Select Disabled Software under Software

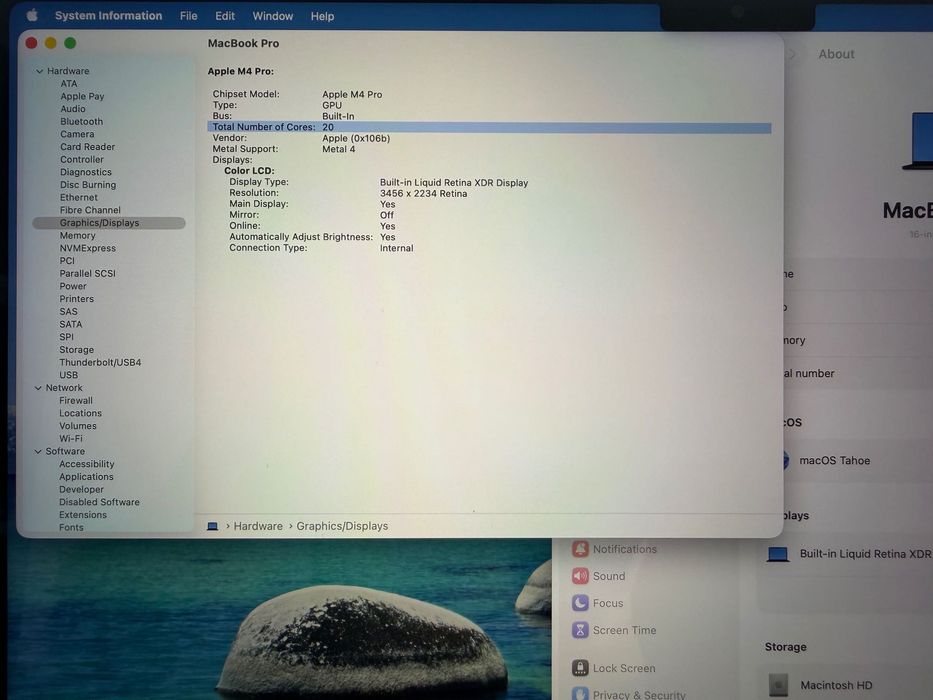click(99, 502)
